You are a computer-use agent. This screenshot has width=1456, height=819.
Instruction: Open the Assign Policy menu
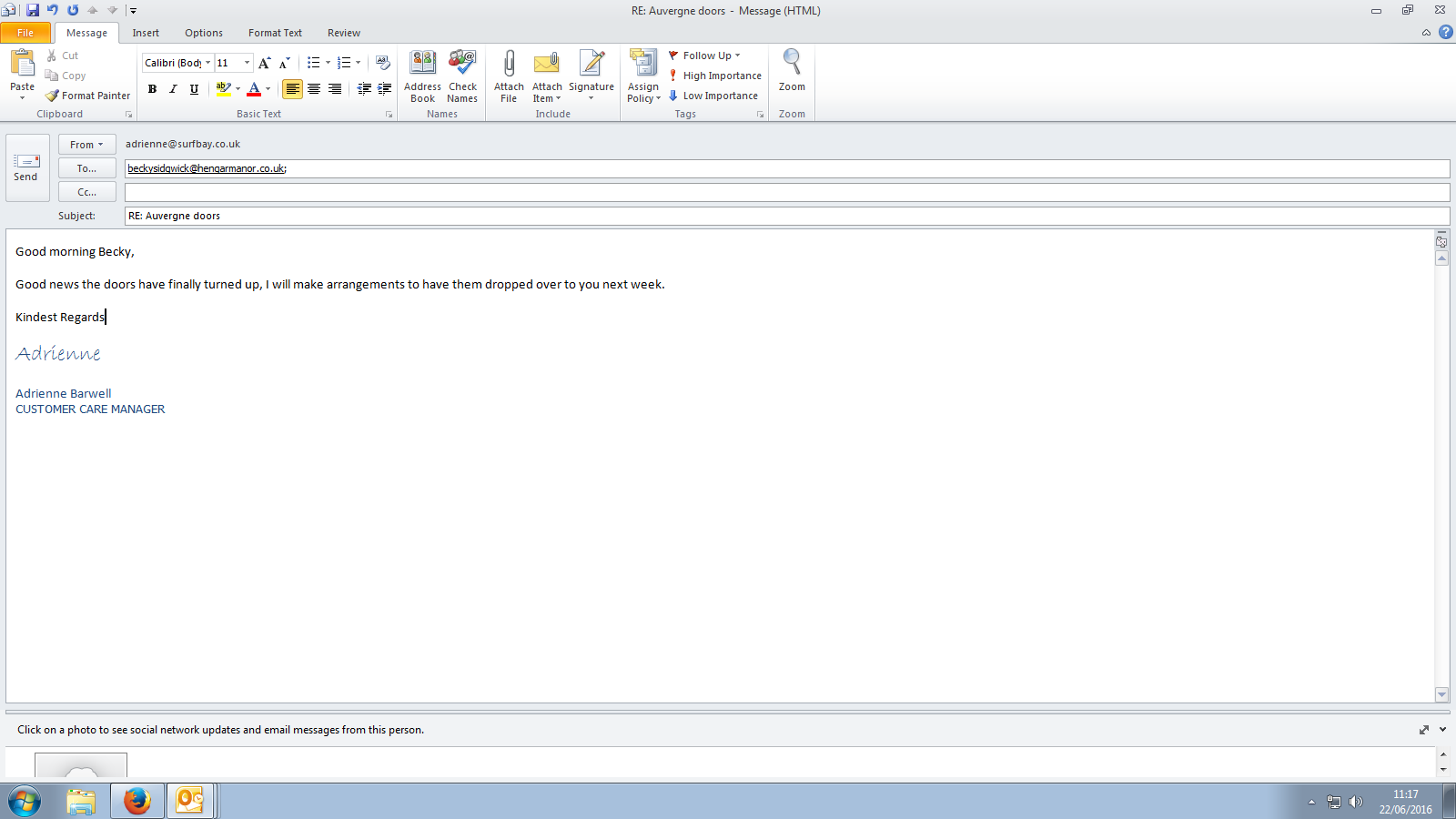(643, 76)
